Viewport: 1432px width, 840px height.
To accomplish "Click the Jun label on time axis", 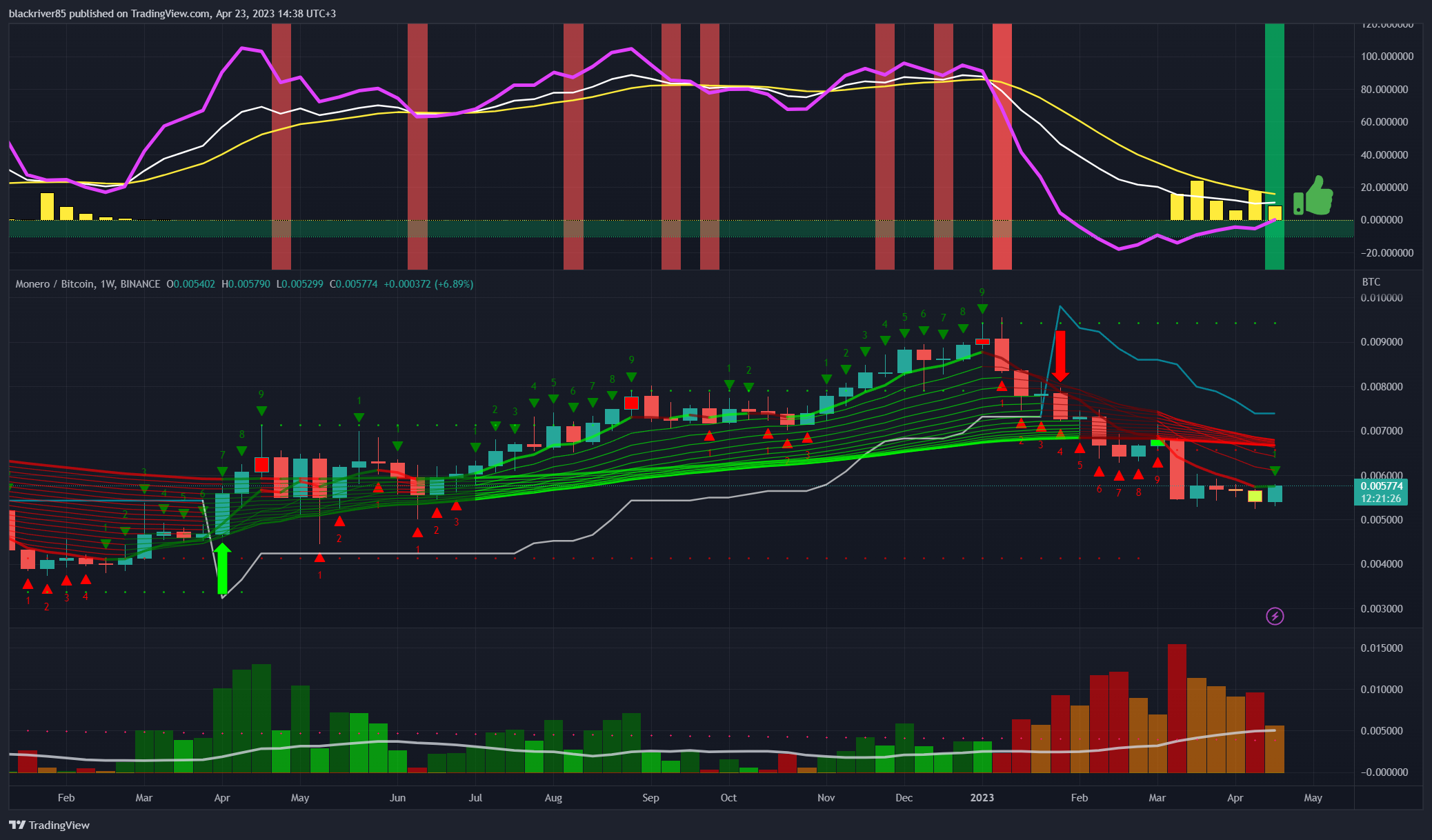I will point(397,798).
